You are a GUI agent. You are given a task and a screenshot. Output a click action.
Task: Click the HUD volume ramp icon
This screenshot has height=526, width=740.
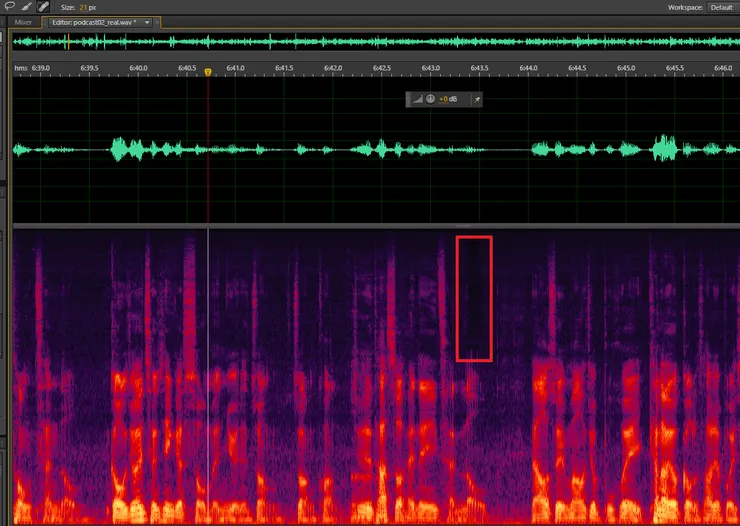pos(418,99)
